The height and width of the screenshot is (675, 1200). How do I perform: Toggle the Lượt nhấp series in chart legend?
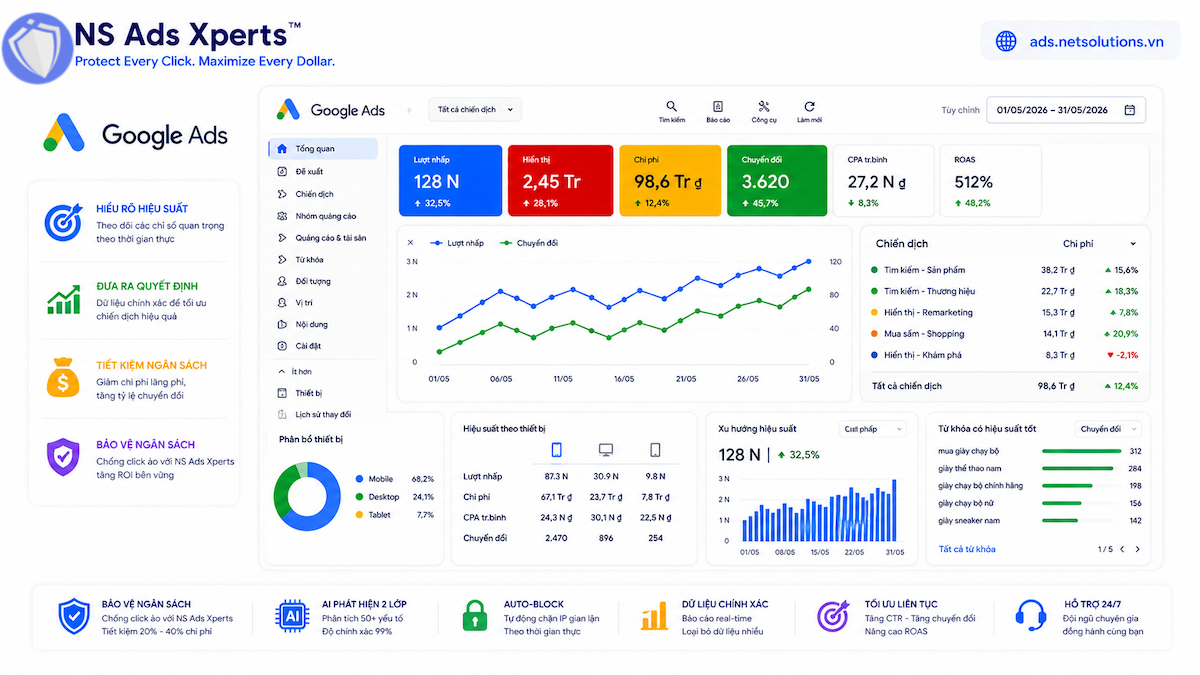pos(456,243)
